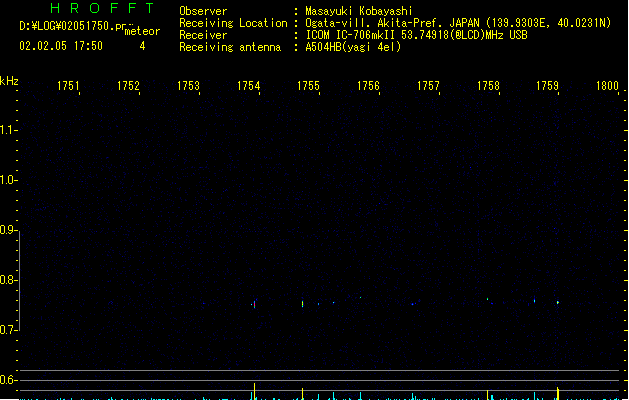Click the Receiver field label
This screenshot has width=629, height=400.
click(x=203, y=35)
